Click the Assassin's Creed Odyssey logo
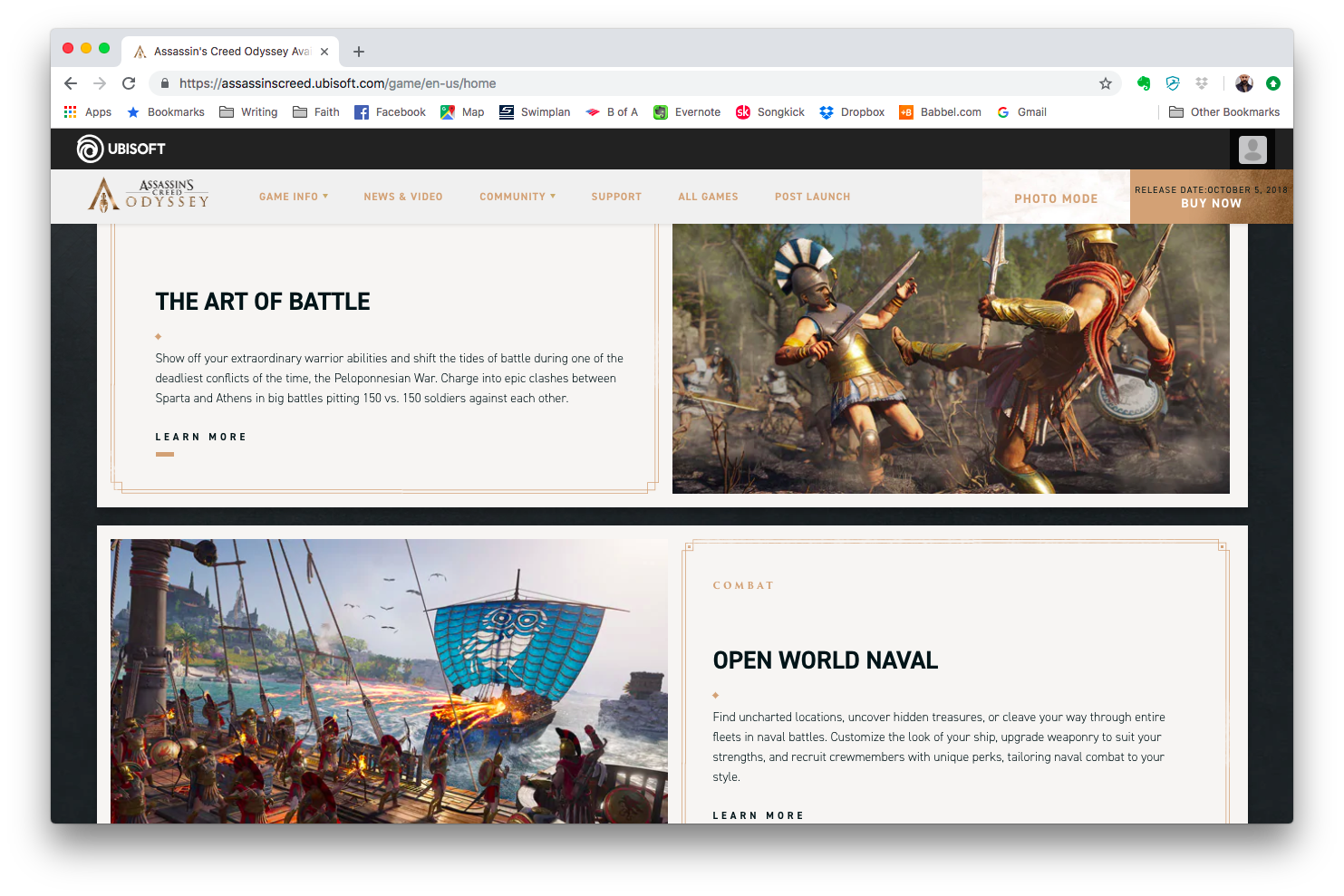Viewport: 1344px width, 896px height. coord(149,195)
